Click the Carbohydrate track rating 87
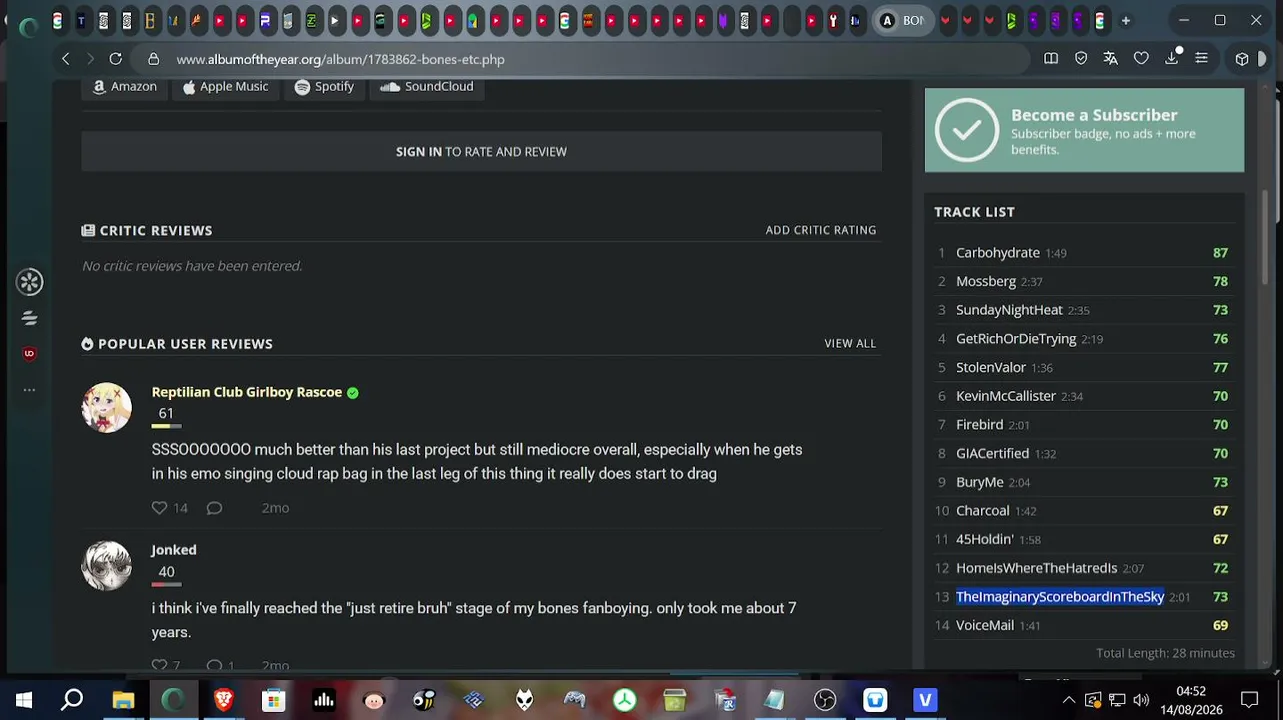The height and width of the screenshot is (720, 1283). point(1220,253)
